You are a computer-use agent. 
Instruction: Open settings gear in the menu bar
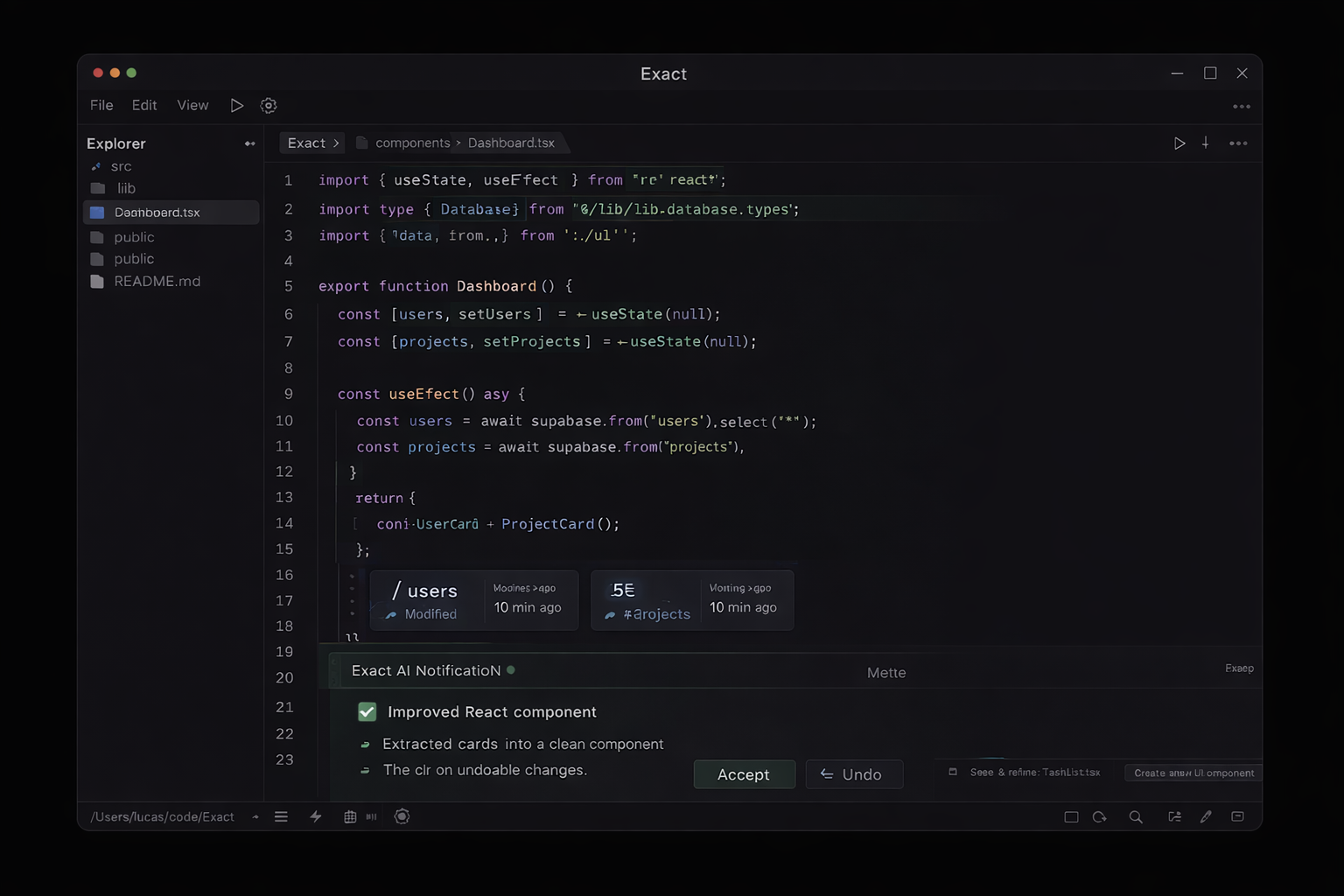(x=269, y=106)
